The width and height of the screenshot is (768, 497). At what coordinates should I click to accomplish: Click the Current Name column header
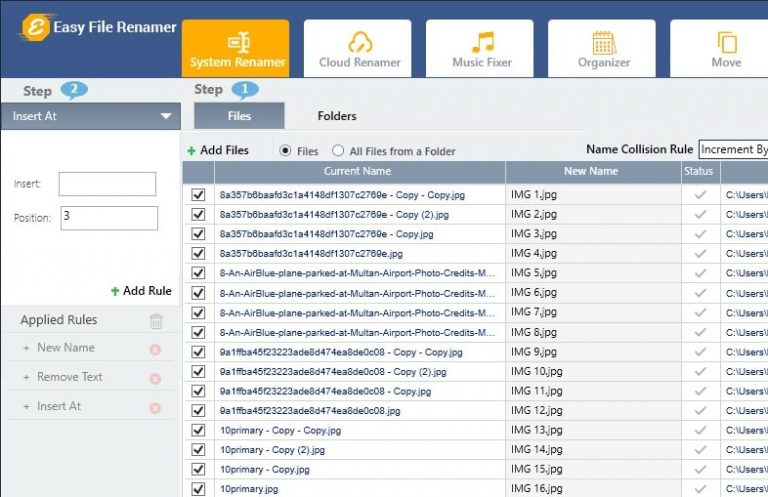coord(360,171)
